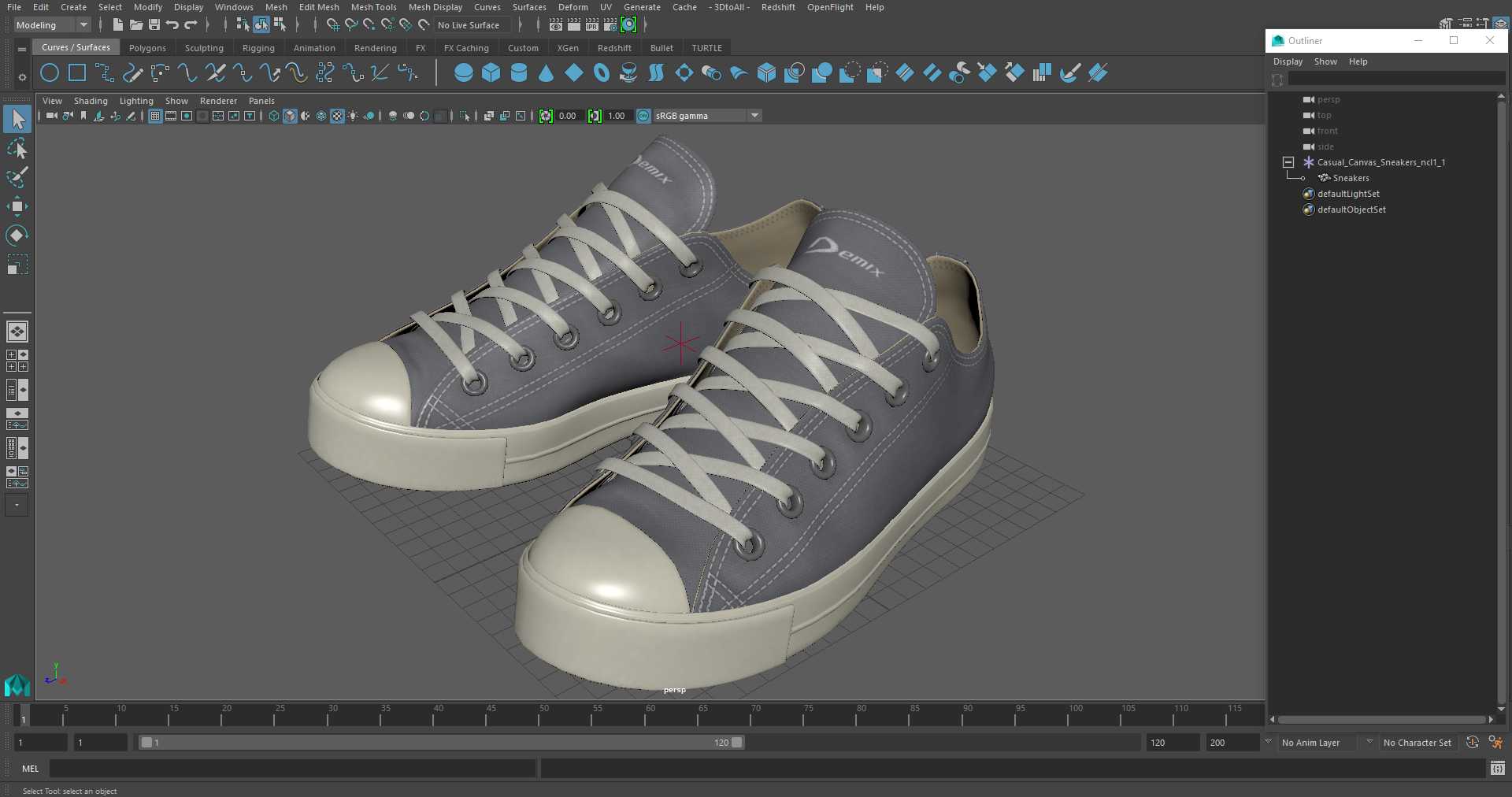Activate the Lasso Select tool
The height and width of the screenshot is (797, 1512).
tap(17, 149)
